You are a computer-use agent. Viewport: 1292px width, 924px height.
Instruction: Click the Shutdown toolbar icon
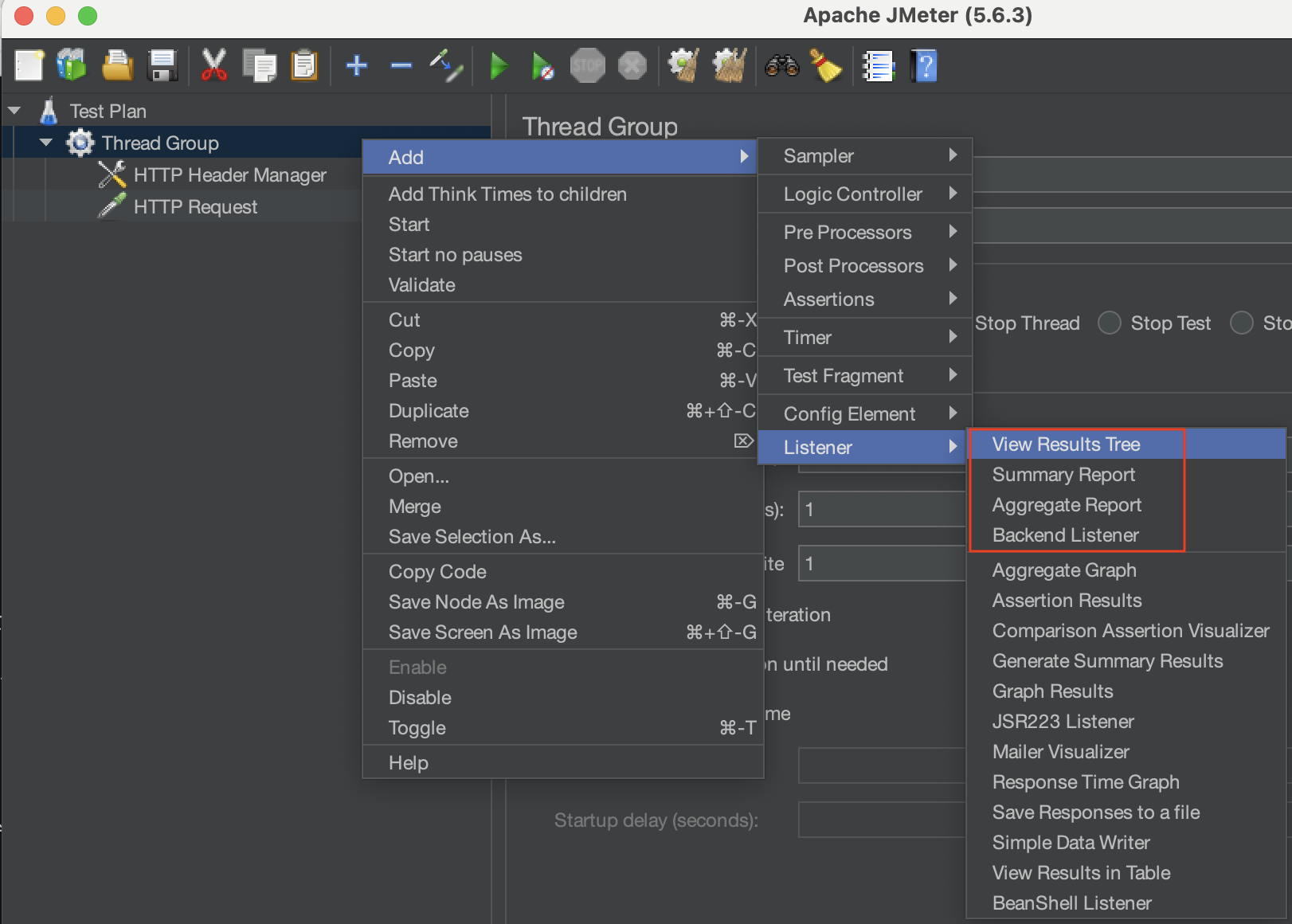(632, 65)
